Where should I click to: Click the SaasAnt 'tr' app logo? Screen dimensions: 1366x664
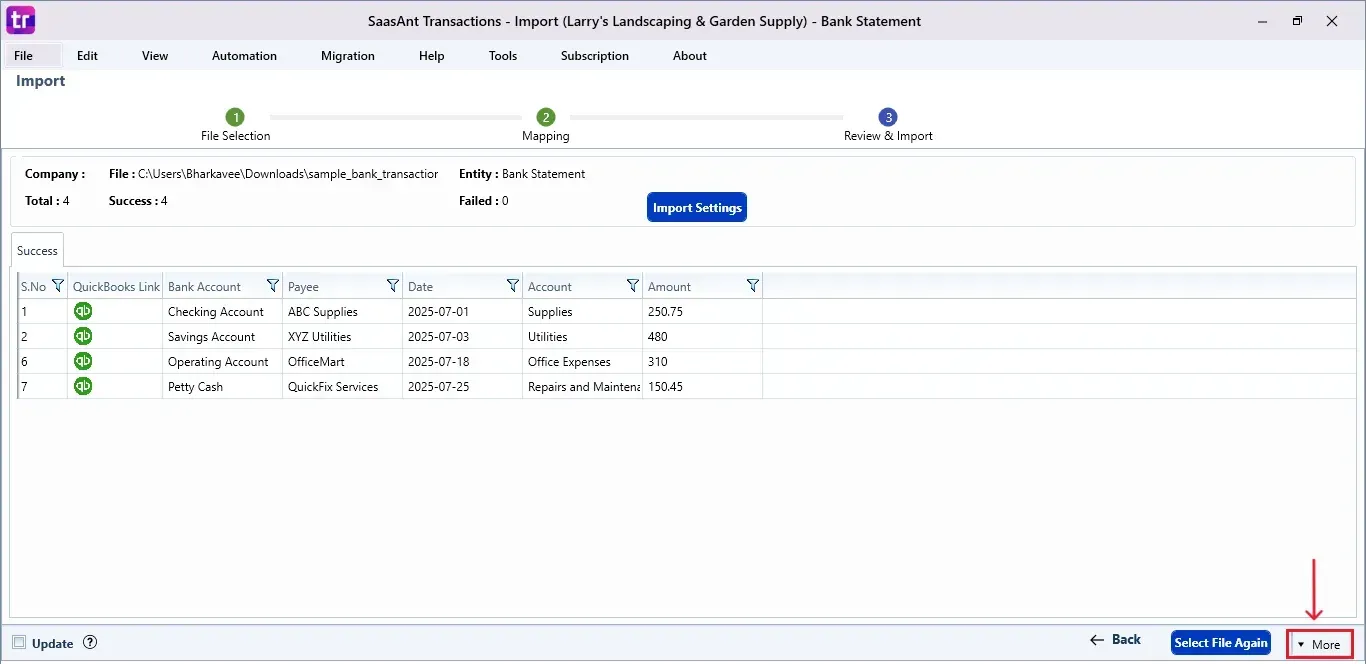pos(20,20)
